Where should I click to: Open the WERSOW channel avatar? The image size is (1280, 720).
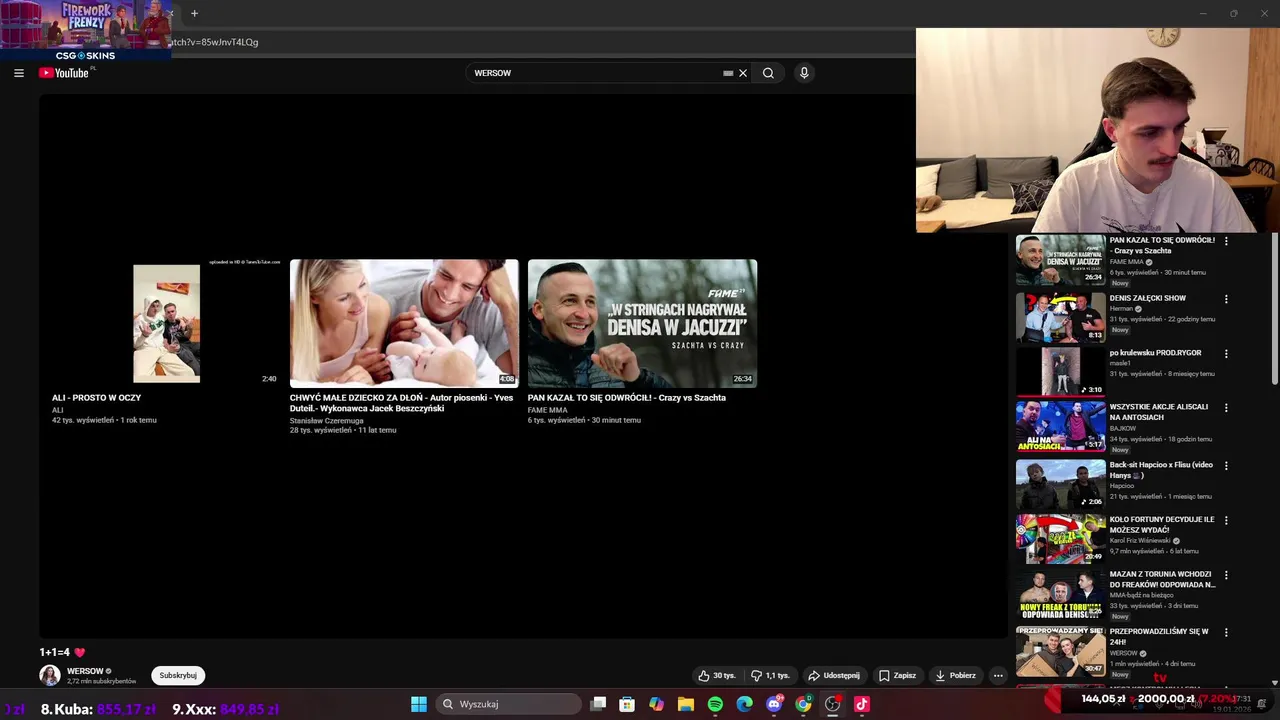coord(49,676)
